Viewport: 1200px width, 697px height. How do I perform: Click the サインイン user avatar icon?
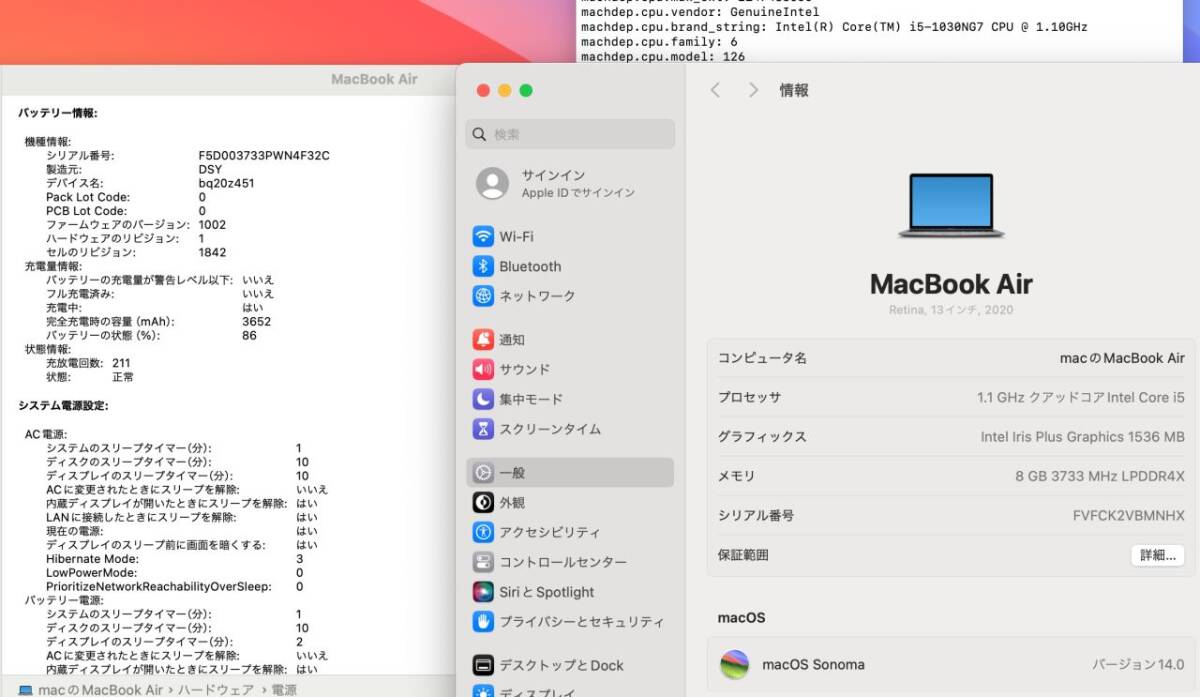(492, 183)
